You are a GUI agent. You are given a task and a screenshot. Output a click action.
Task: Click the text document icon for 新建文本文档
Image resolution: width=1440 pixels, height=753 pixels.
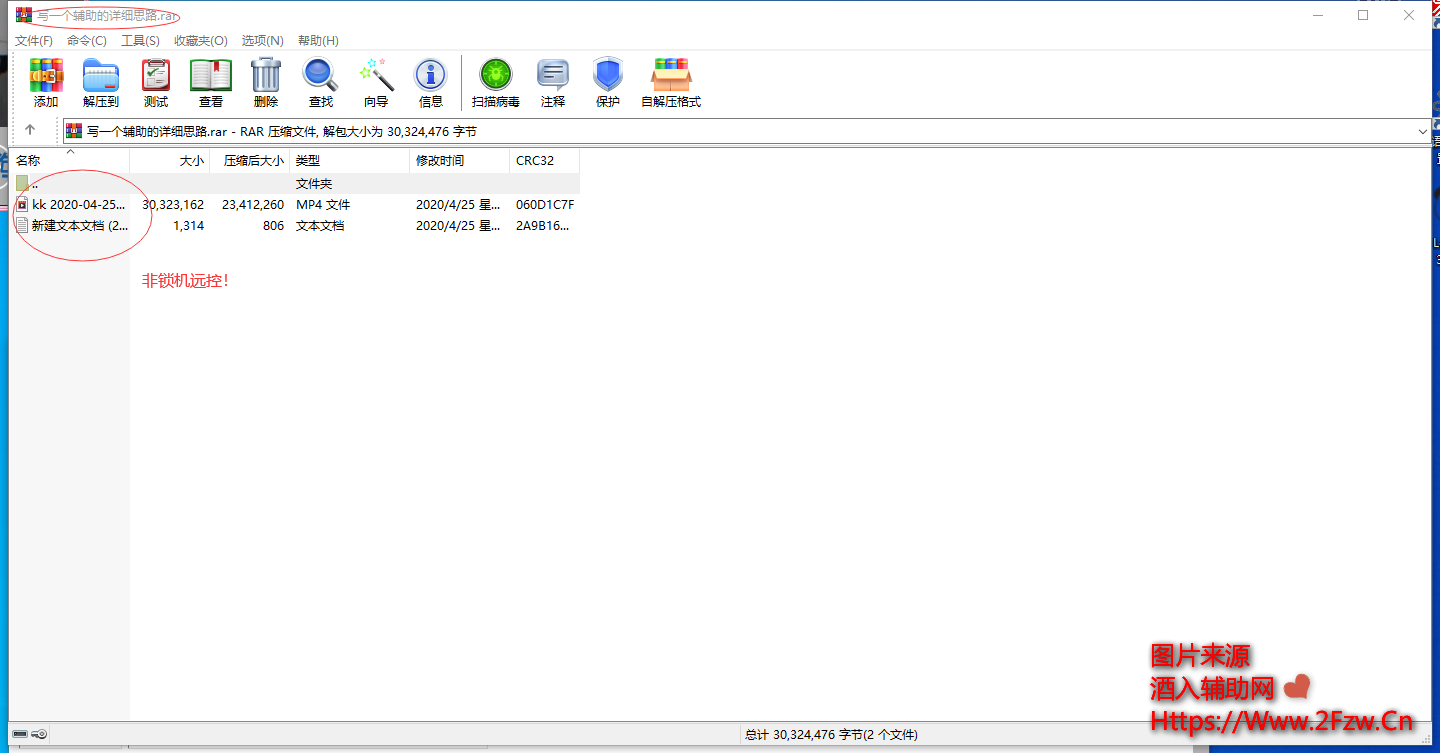pyautogui.click(x=22, y=225)
